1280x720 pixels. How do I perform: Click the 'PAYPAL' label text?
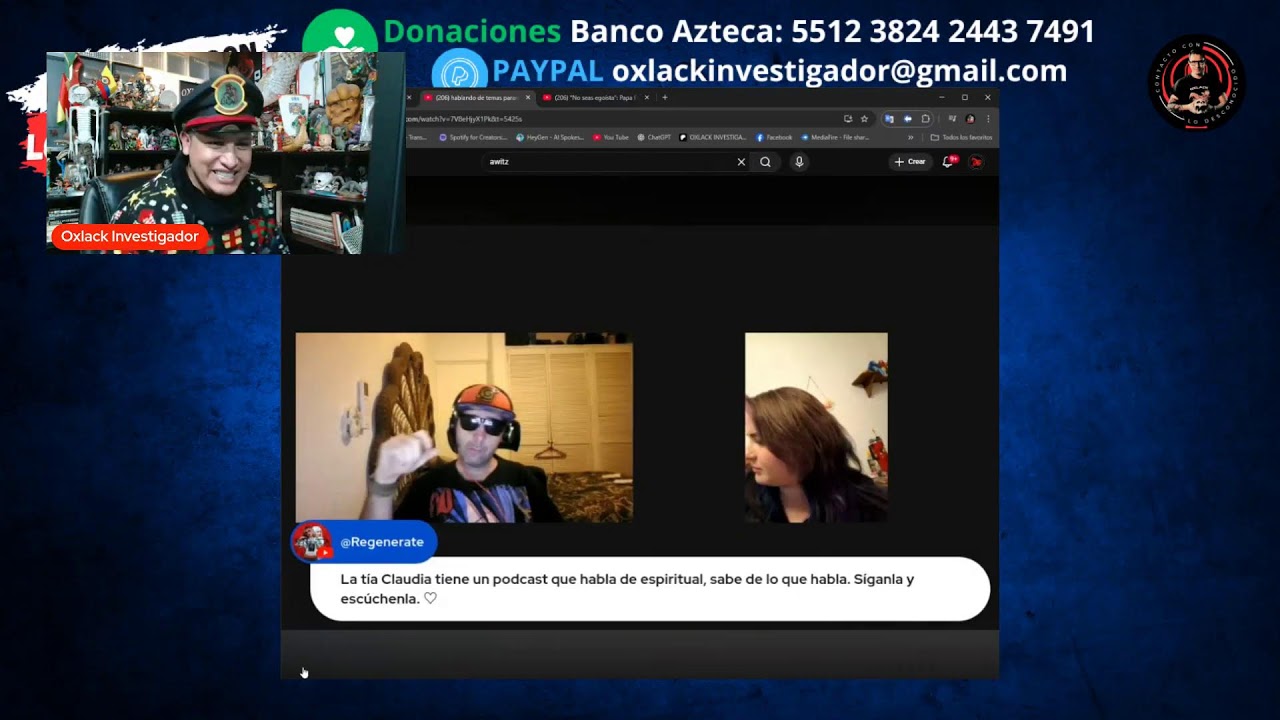coord(548,71)
